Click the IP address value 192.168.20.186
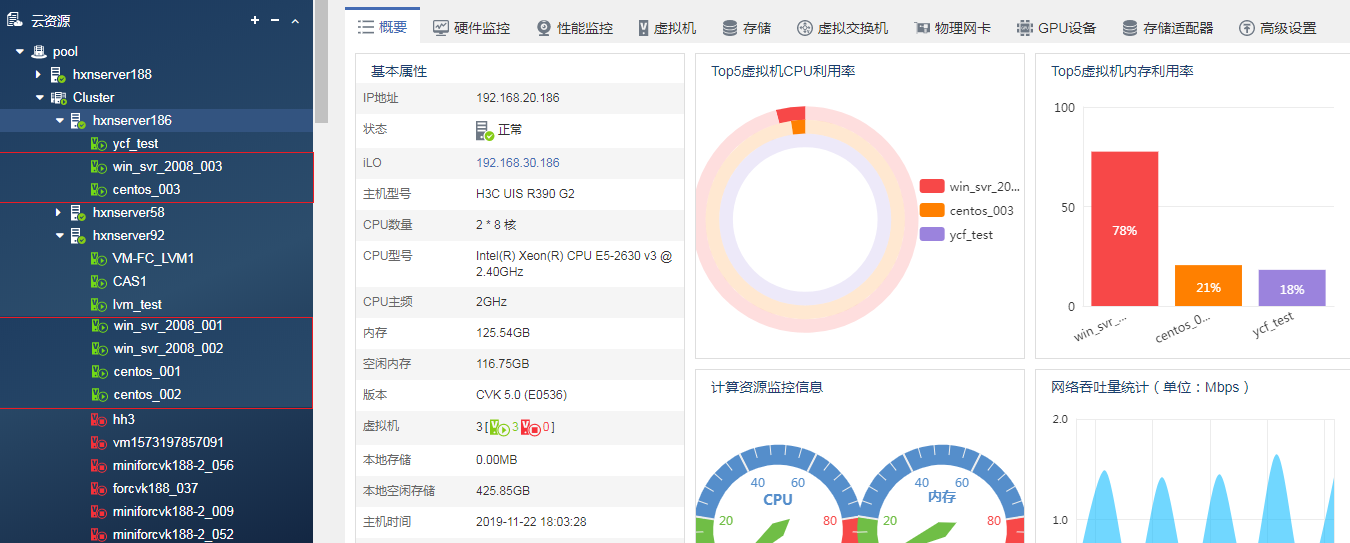1350x543 pixels. point(517,98)
